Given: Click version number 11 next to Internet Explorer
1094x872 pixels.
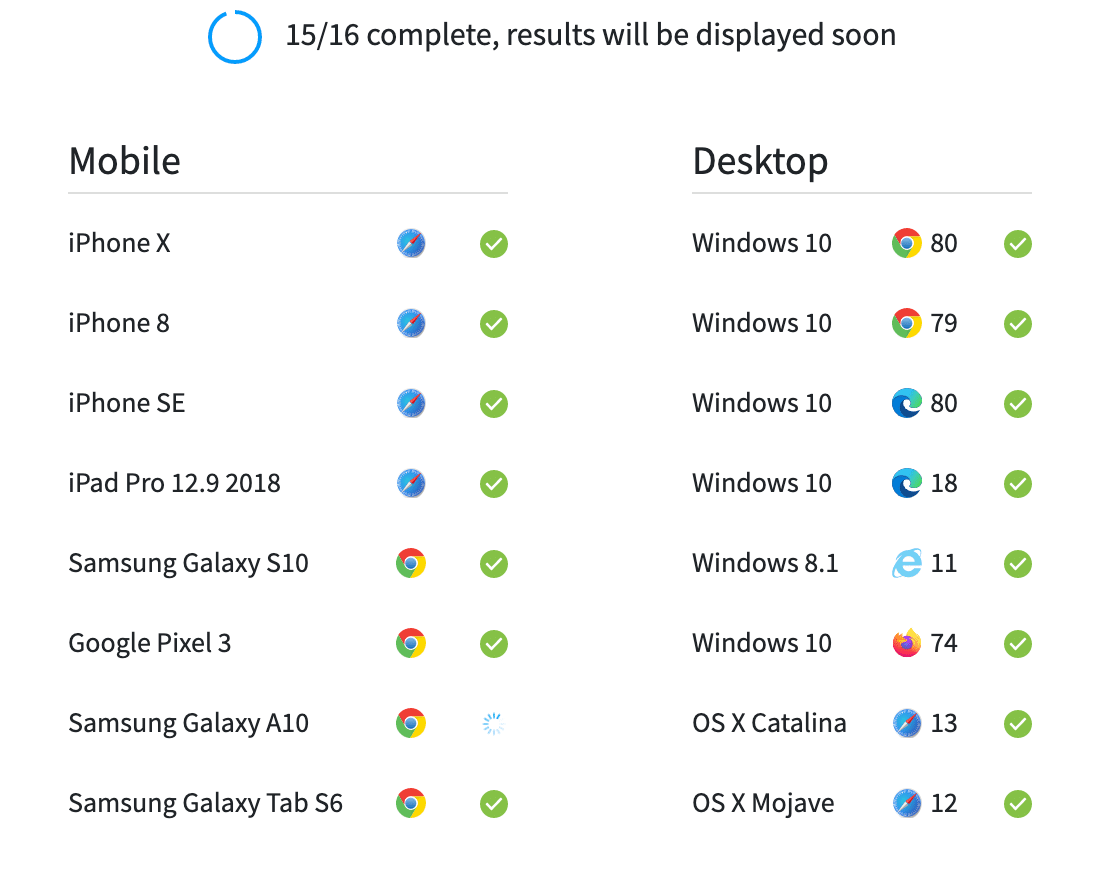Looking at the screenshot, I should [x=944, y=564].
